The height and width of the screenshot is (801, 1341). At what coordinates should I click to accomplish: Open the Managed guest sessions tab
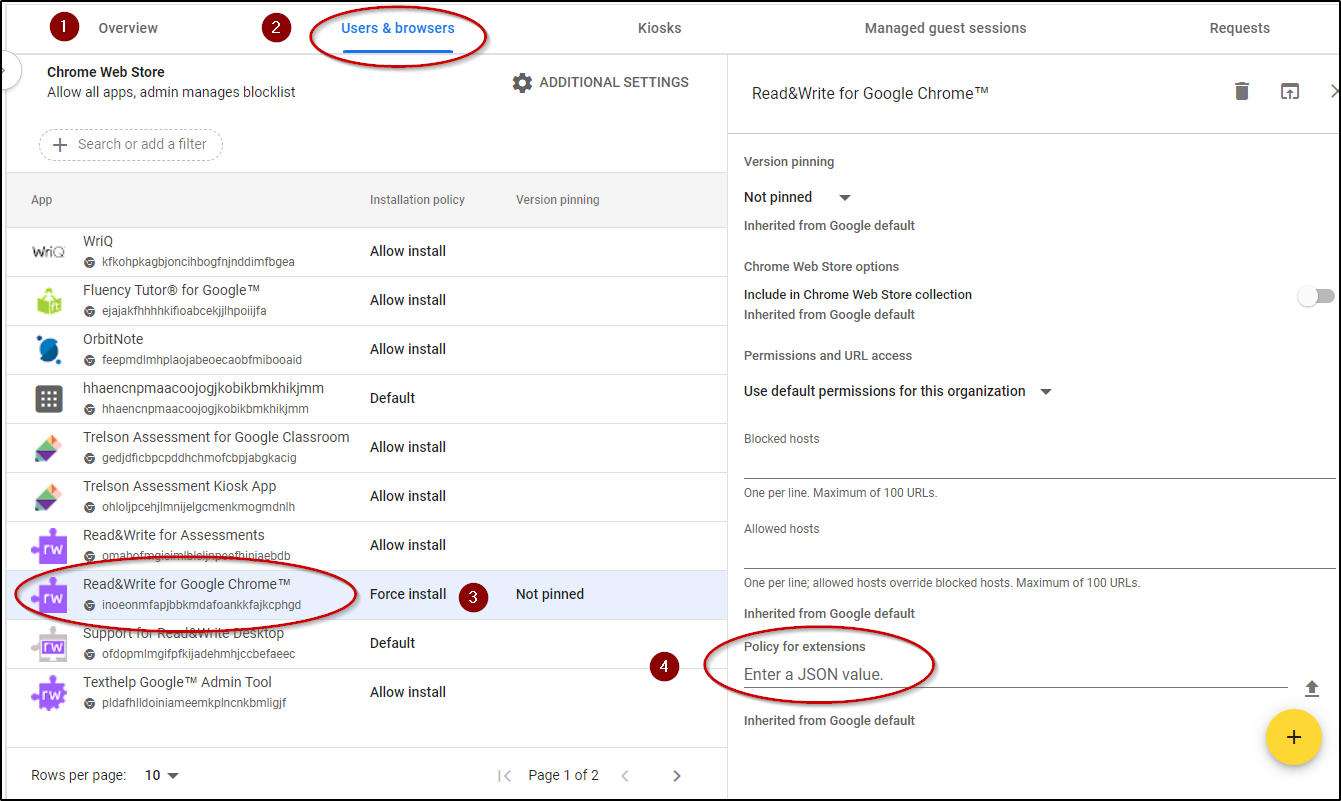(x=946, y=28)
